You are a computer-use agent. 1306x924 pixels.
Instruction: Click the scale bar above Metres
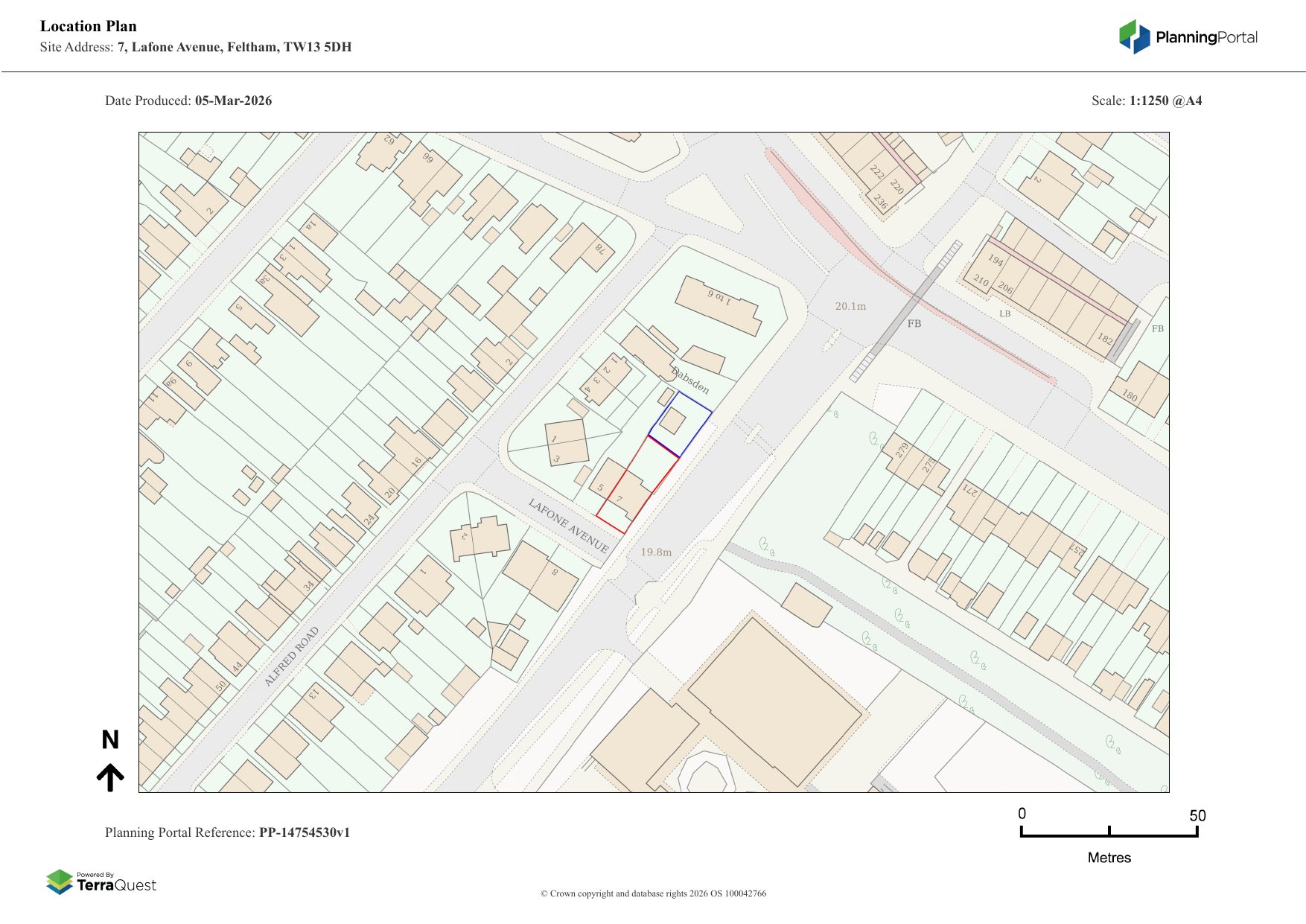(1109, 834)
